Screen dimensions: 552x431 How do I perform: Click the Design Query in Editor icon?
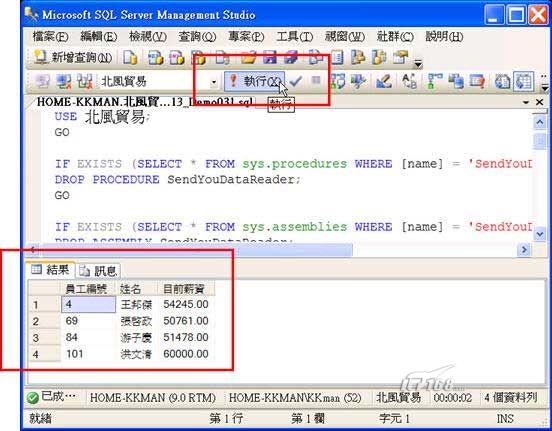[384, 81]
